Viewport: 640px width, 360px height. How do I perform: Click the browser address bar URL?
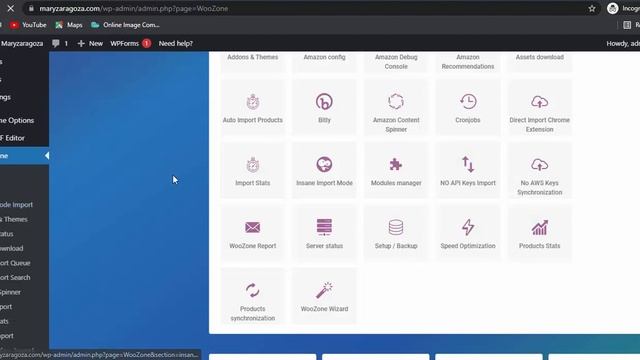click(x=133, y=8)
